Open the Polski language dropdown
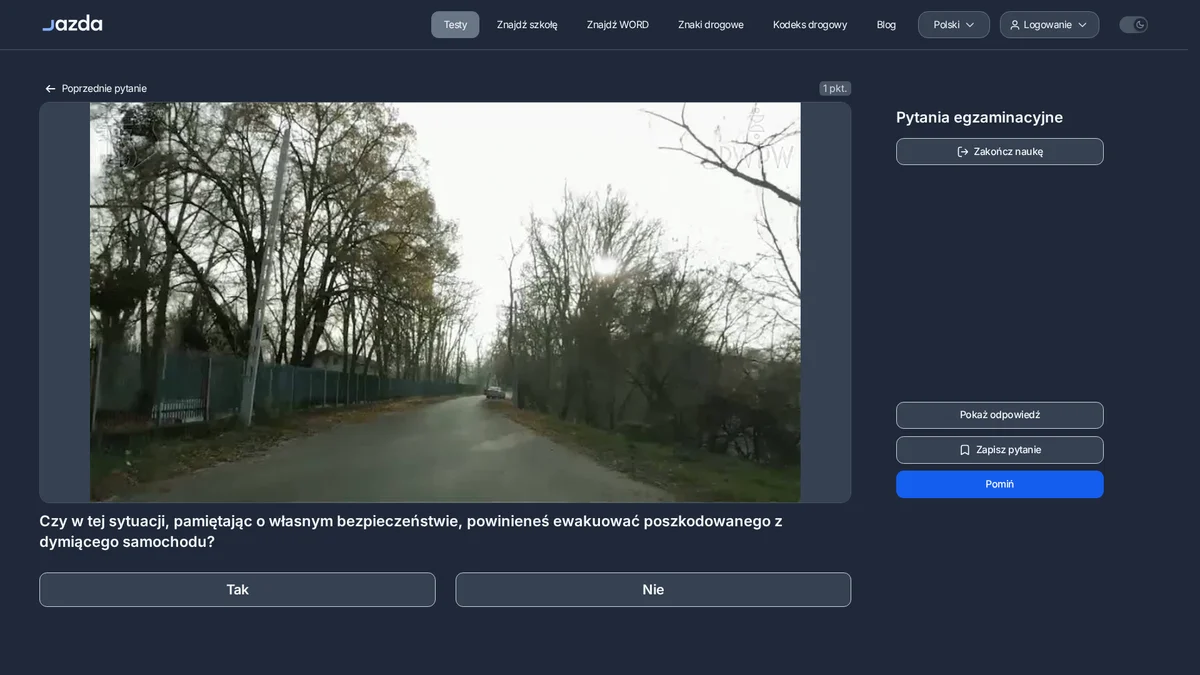1200x675 pixels. click(954, 25)
